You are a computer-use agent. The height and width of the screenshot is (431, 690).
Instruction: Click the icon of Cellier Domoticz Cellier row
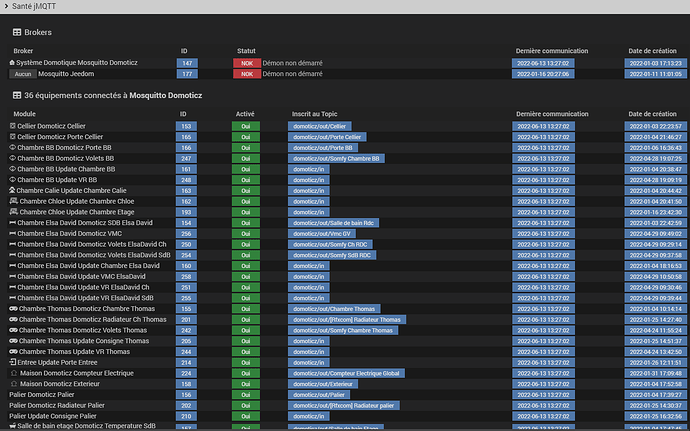(12, 126)
